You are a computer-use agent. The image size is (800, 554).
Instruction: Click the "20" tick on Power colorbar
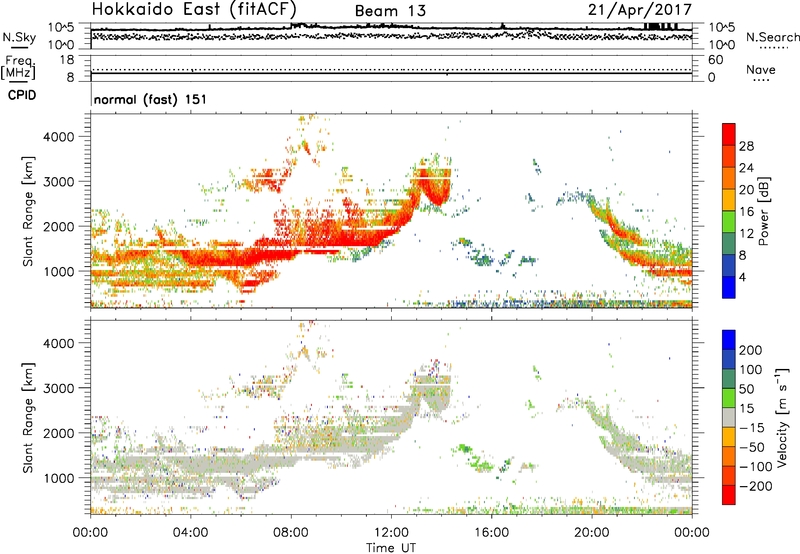746,190
